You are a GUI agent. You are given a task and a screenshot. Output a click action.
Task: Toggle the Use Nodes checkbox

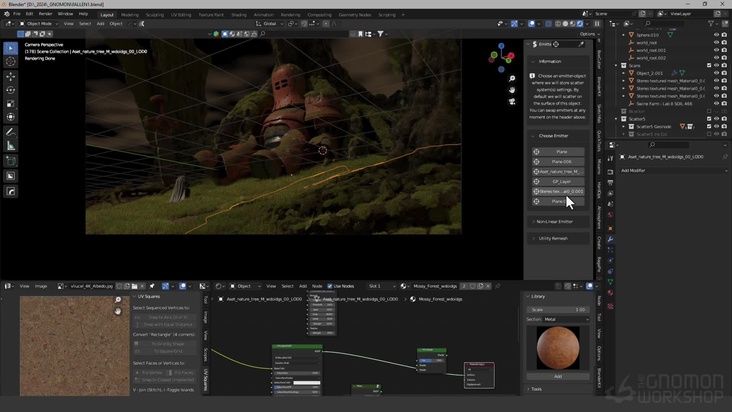[x=330, y=286]
